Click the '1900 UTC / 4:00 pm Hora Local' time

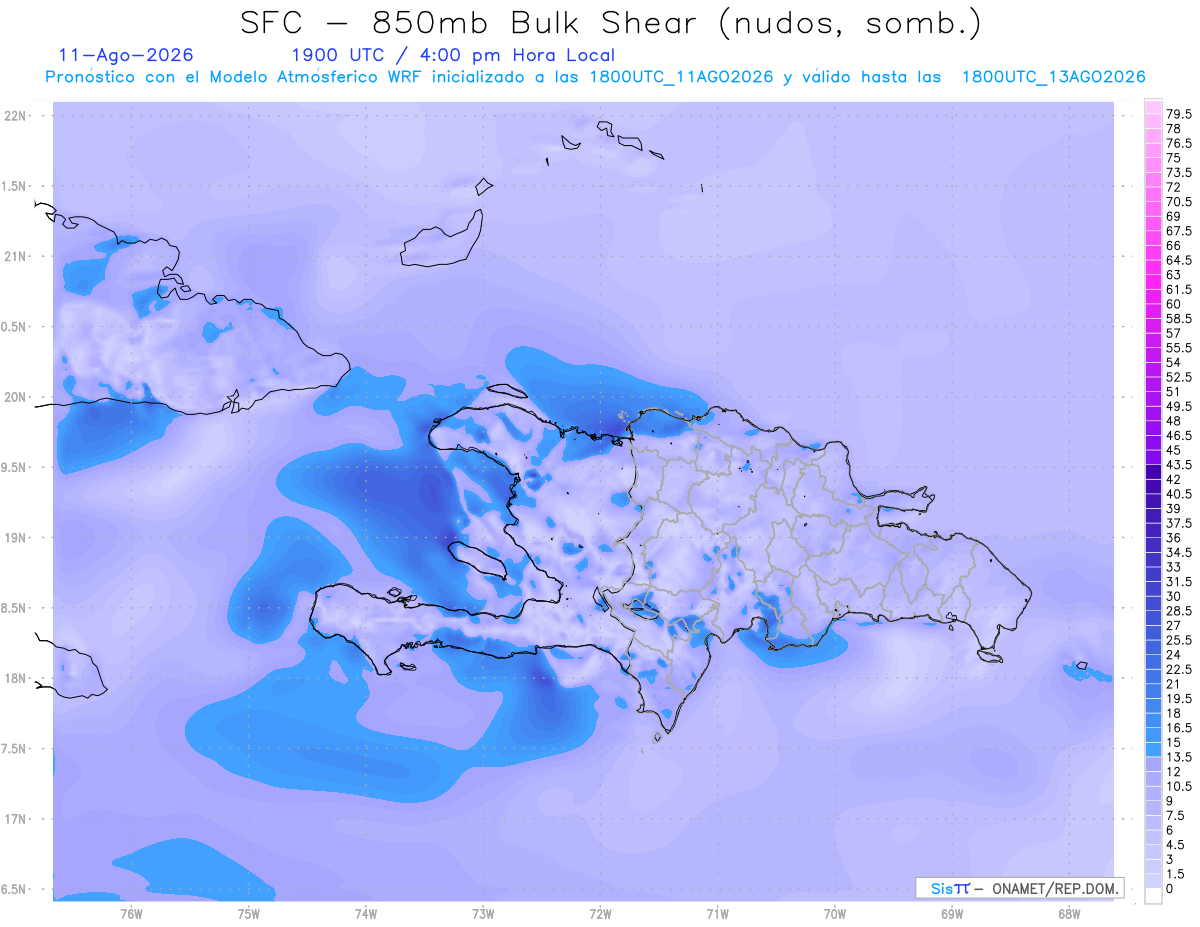452,55
